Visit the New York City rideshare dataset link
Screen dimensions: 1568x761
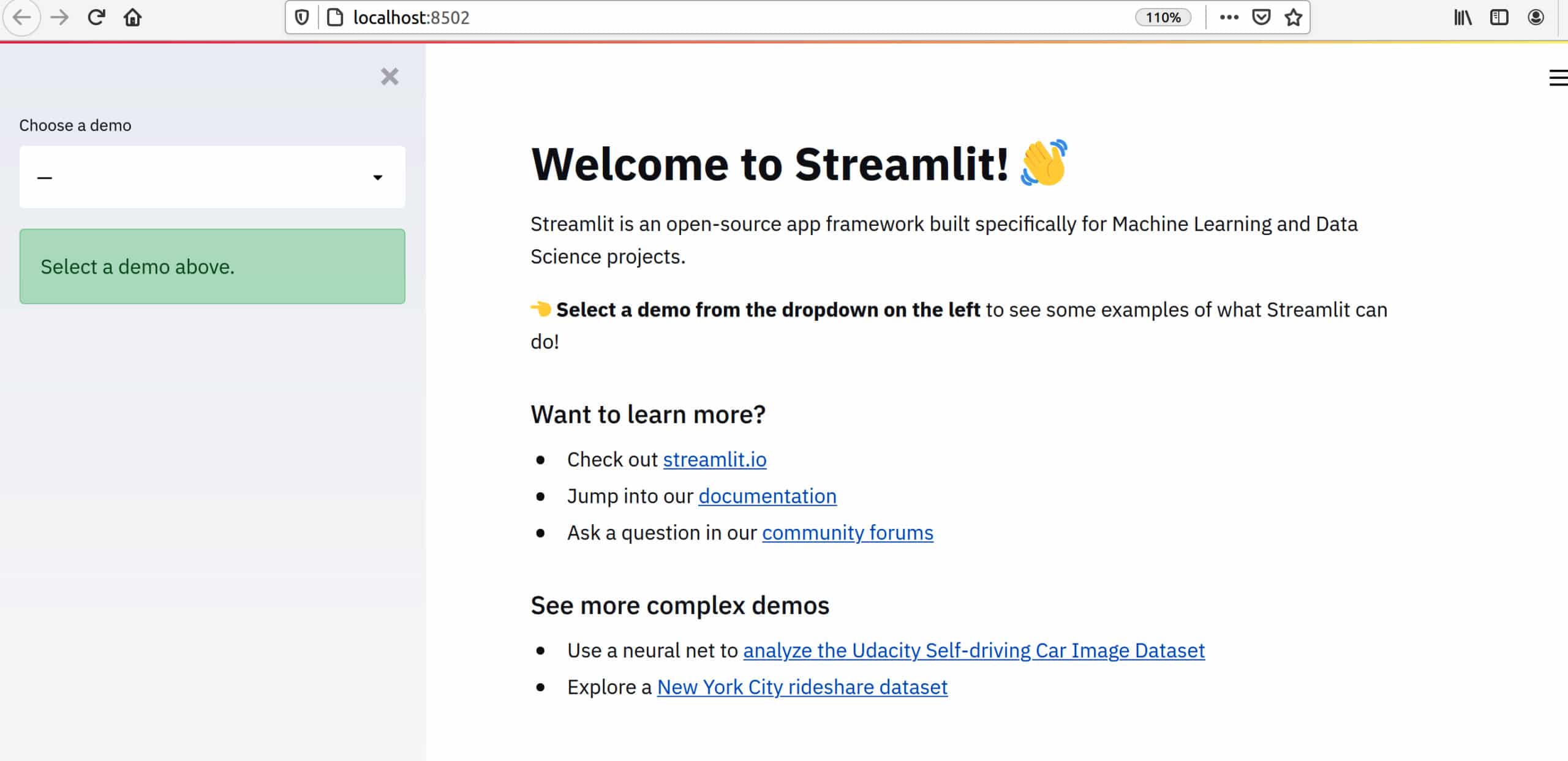click(801, 686)
